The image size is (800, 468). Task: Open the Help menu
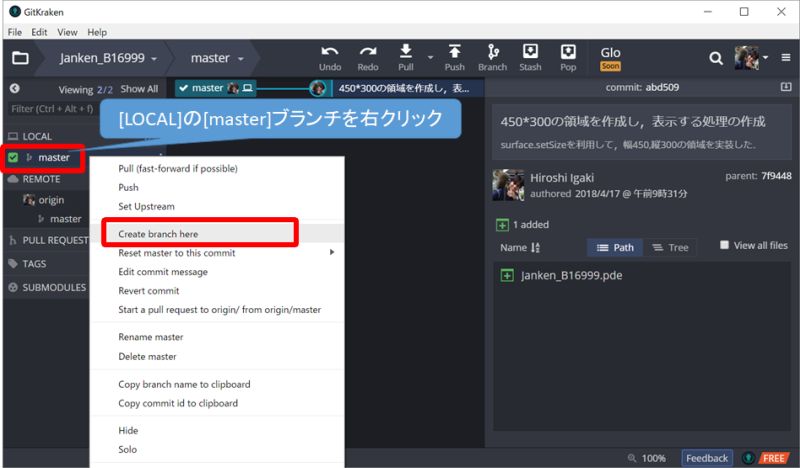click(x=97, y=32)
